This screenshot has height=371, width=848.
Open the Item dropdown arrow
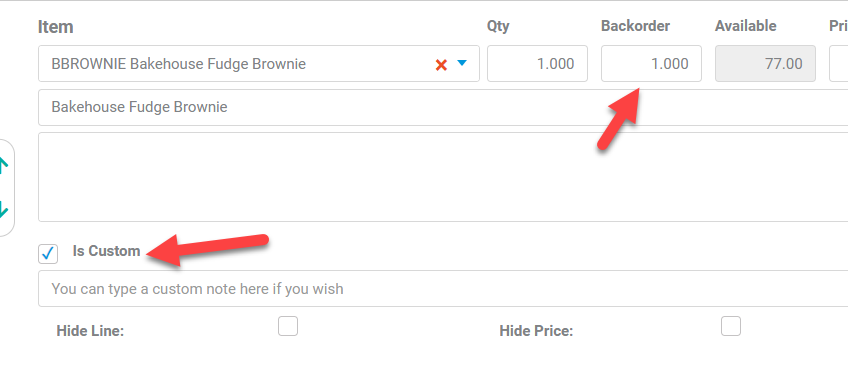point(461,63)
